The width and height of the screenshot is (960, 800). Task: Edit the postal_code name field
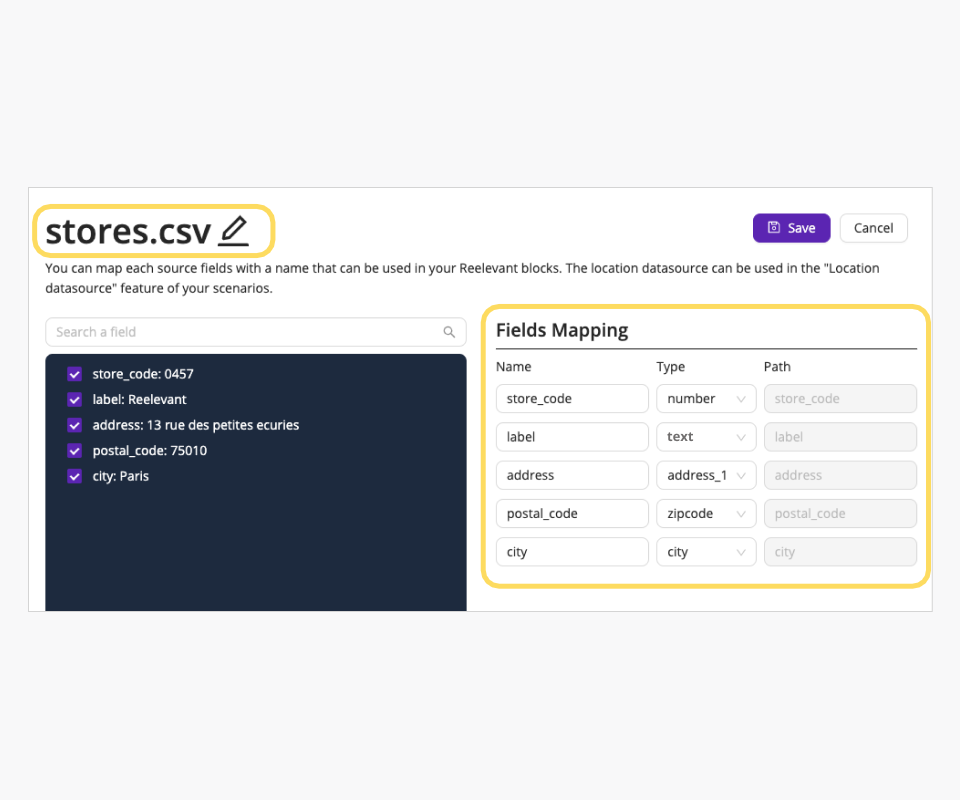click(x=572, y=514)
